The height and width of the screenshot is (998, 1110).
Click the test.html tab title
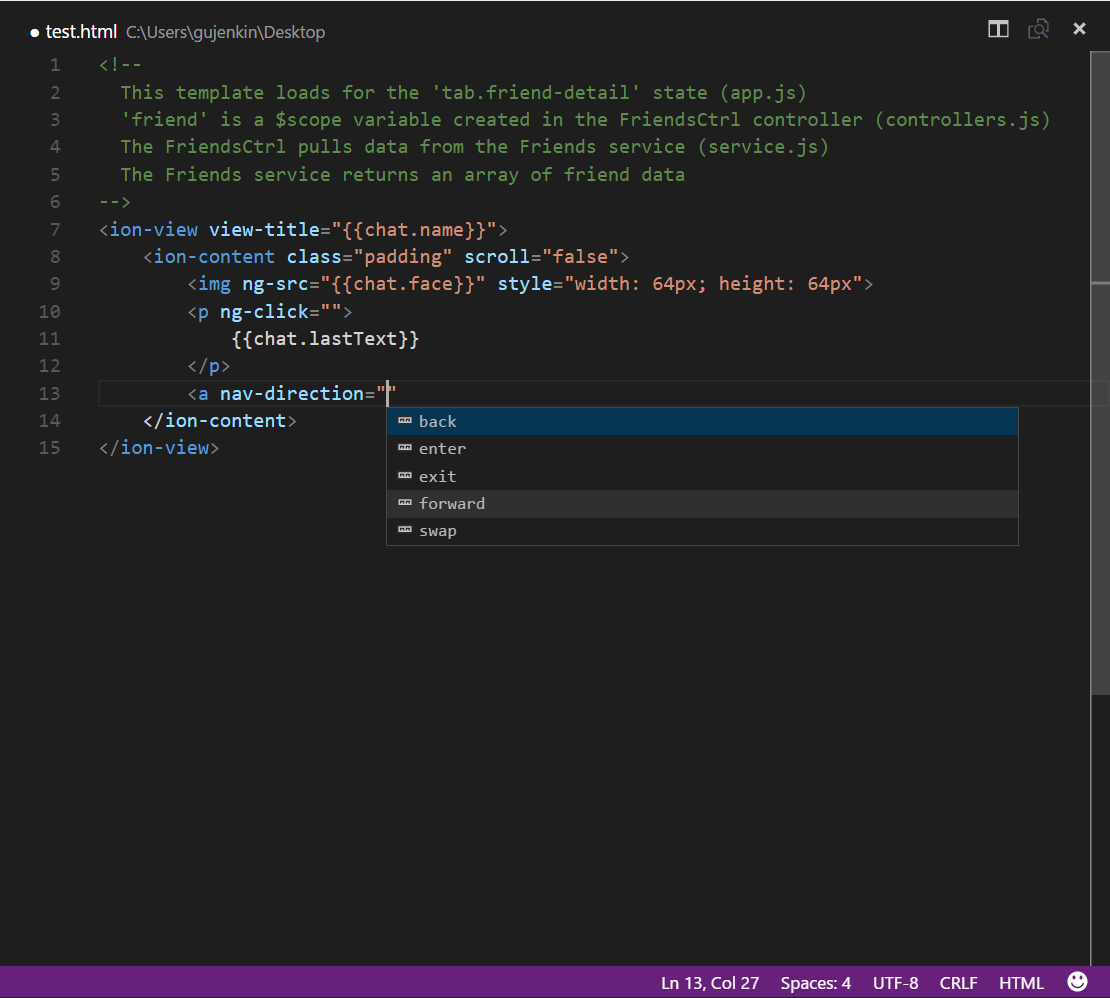click(81, 32)
